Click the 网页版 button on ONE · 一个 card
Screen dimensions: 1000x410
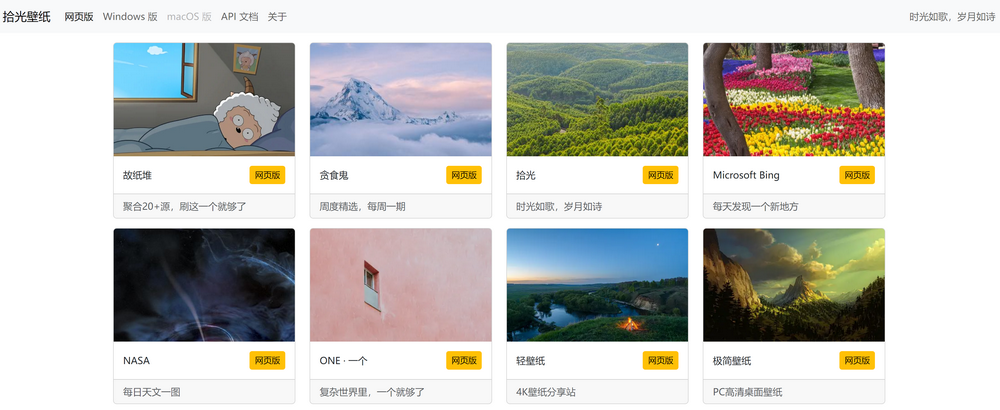(x=464, y=360)
